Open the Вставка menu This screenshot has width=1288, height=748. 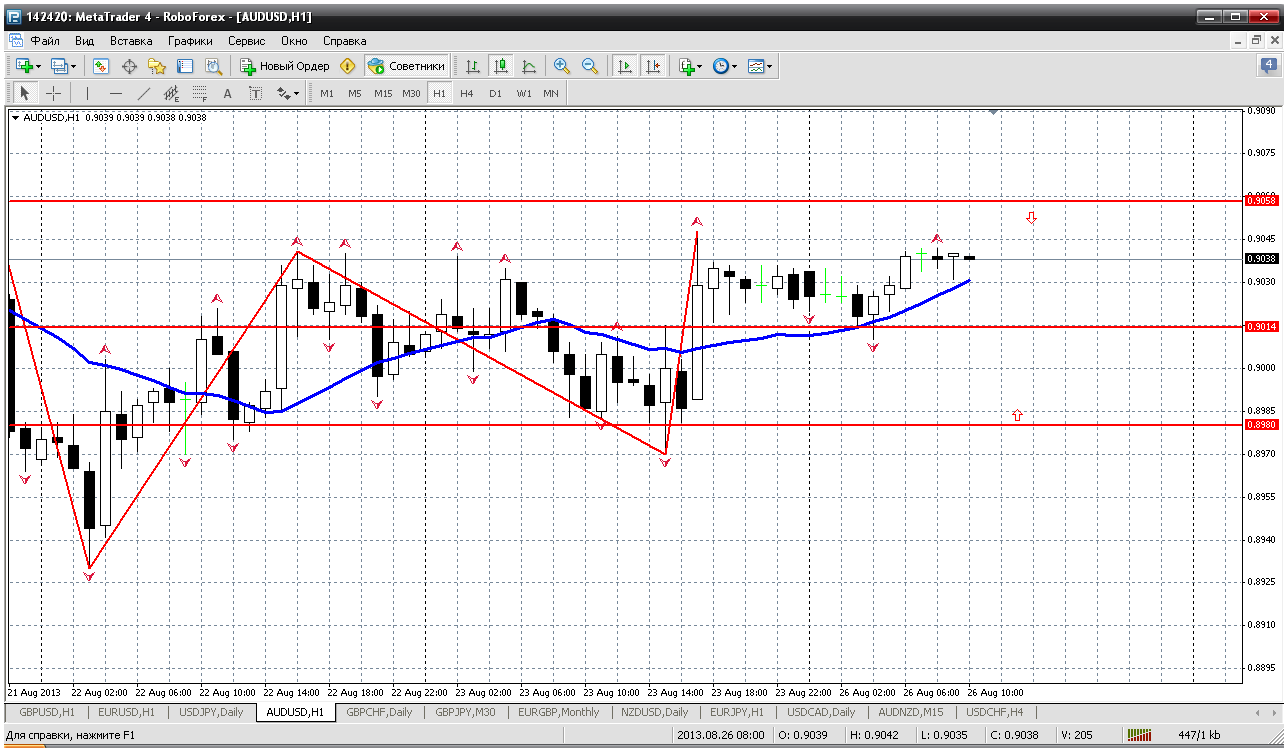click(131, 41)
